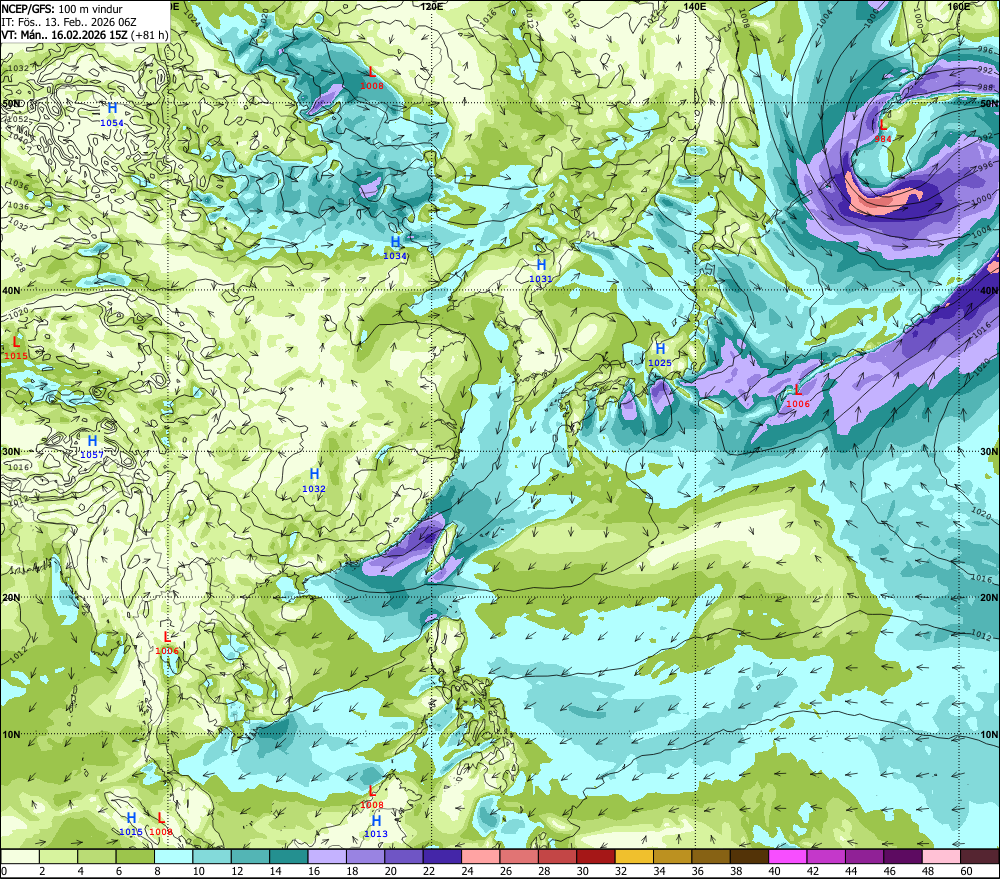Click the 20N label on right edge
This screenshot has height=879, width=1000.
click(989, 598)
